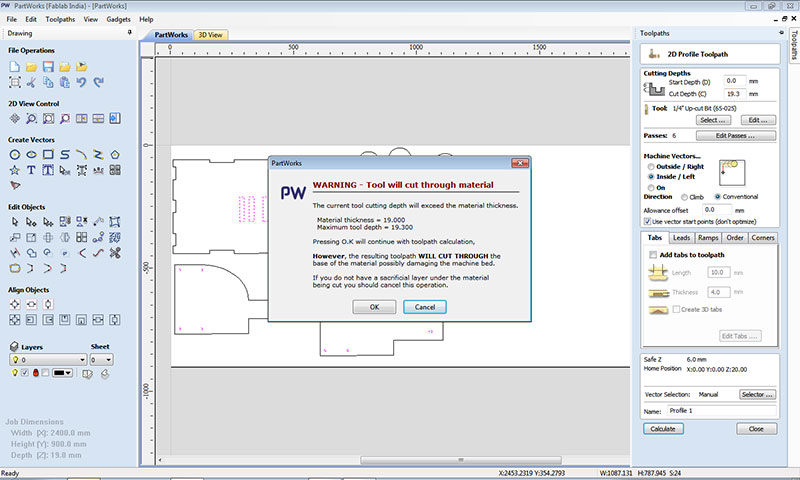Click the Close button in Toolpaths panel
Viewport: 800px width, 480px height.
click(757, 429)
